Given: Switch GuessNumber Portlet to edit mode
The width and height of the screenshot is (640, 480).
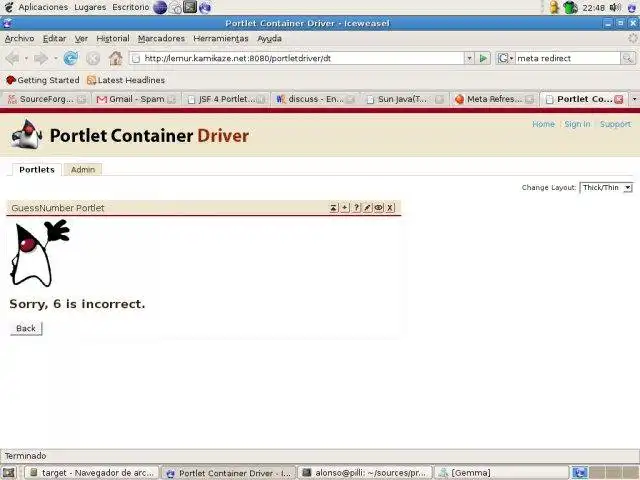Looking at the screenshot, I should click(367, 208).
